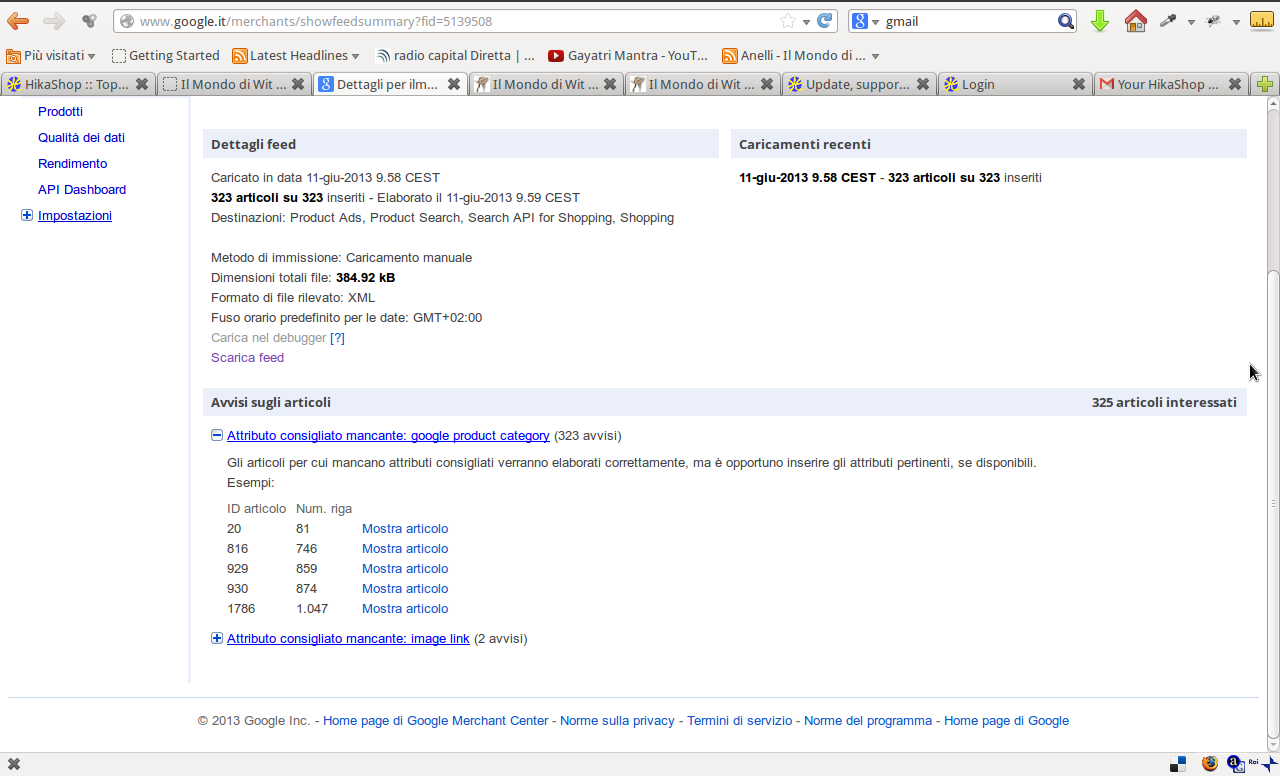Click the Gayatri Mantra YouTube bookmark icon
The width and height of the screenshot is (1280, 776).
click(x=556, y=56)
